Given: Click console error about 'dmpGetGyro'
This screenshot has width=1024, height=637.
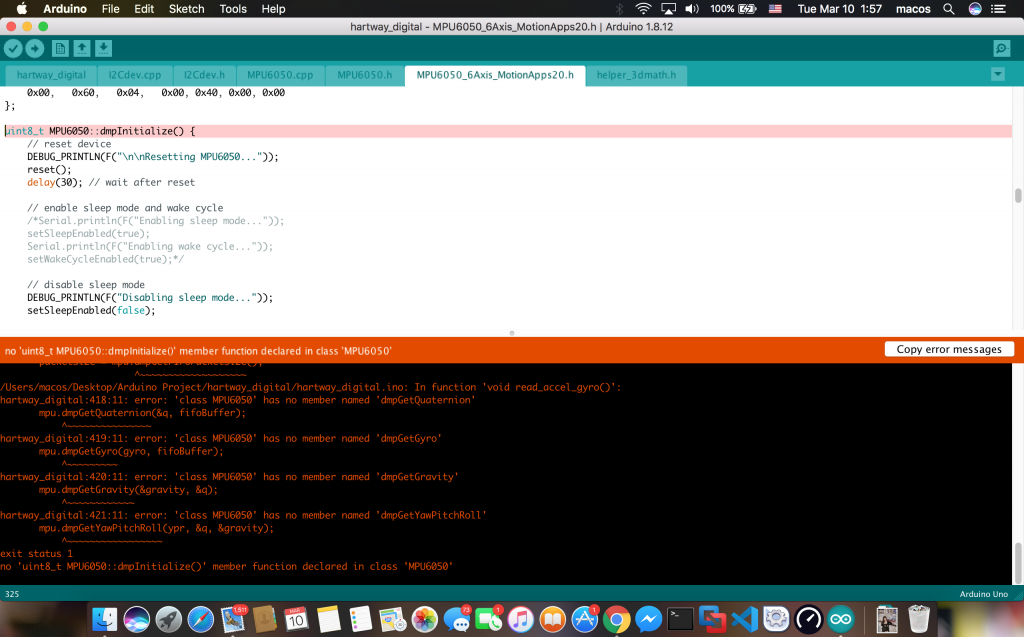Looking at the screenshot, I should (221, 438).
